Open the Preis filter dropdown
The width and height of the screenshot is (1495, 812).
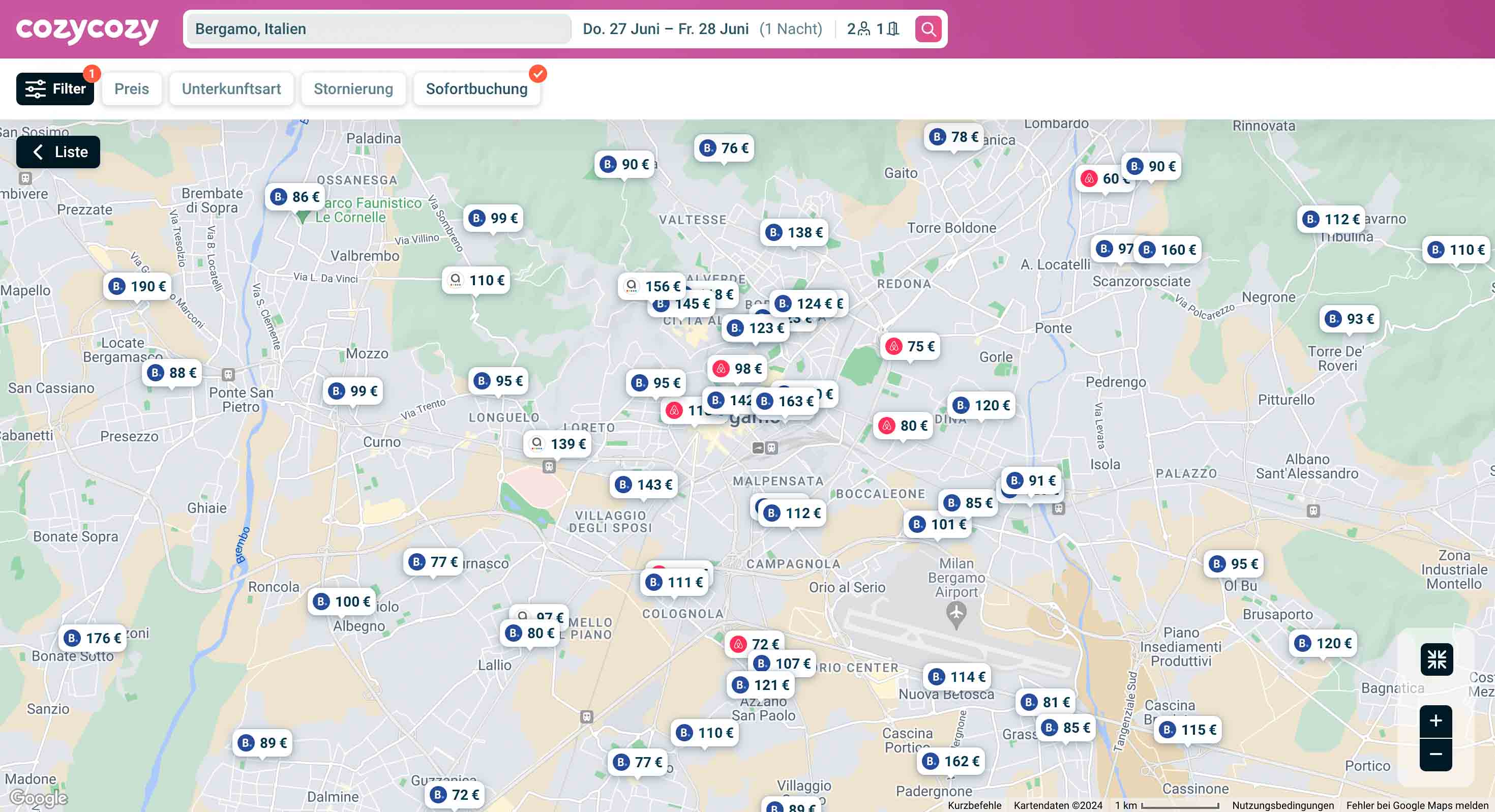(x=132, y=89)
